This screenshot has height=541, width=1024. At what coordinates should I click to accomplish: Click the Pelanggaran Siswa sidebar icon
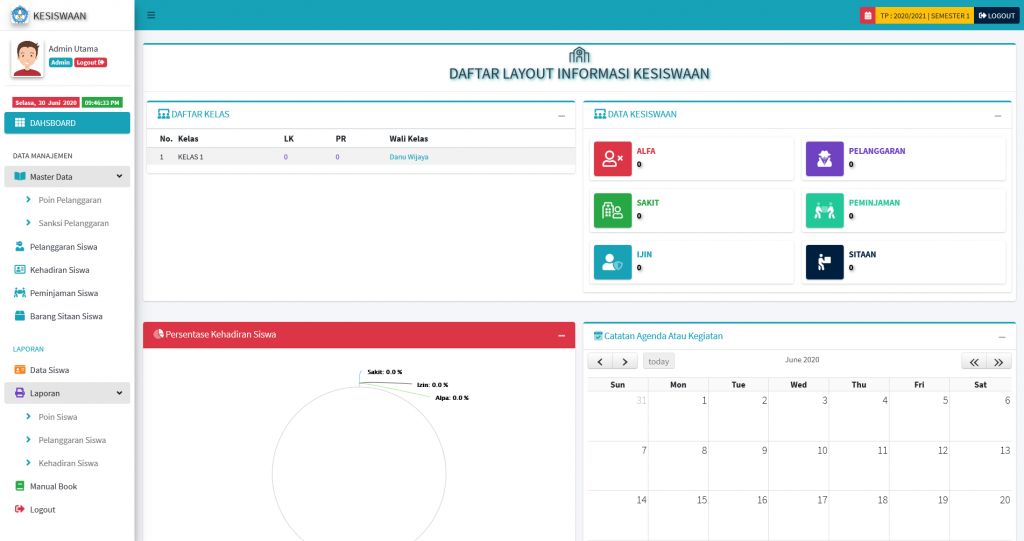(20, 246)
